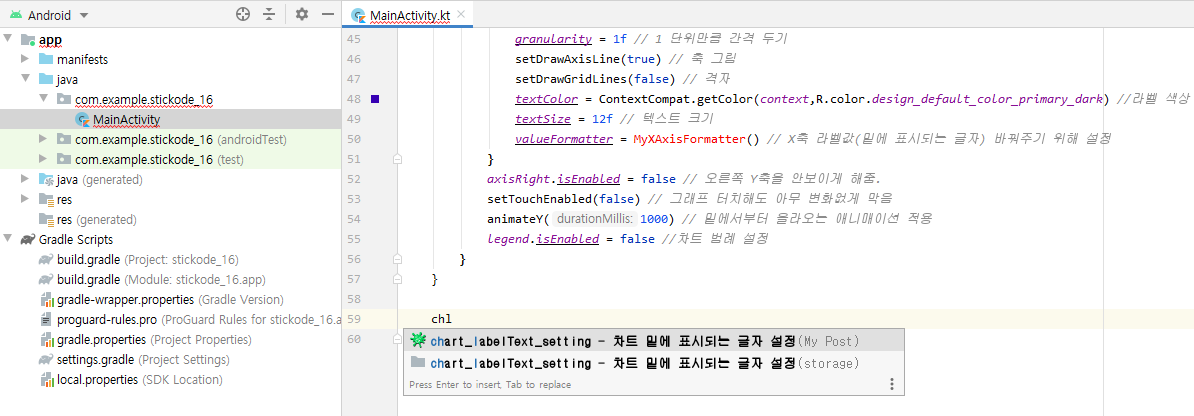This screenshot has width=1194, height=416.
Task: Collapse the Gradle Scripts node
Action: click(8, 239)
